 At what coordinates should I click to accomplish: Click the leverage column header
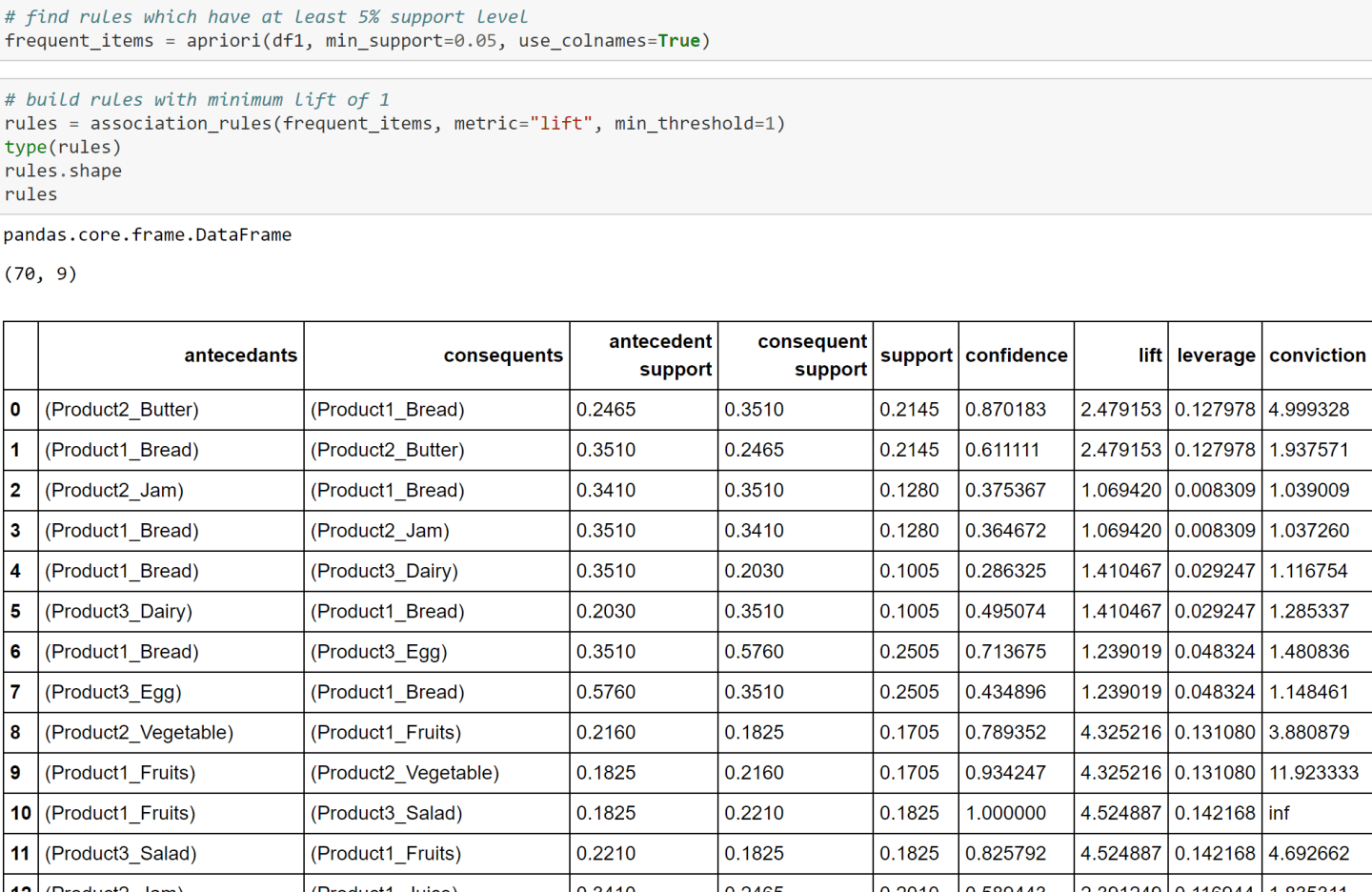pyautogui.click(x=1216, y=355)
